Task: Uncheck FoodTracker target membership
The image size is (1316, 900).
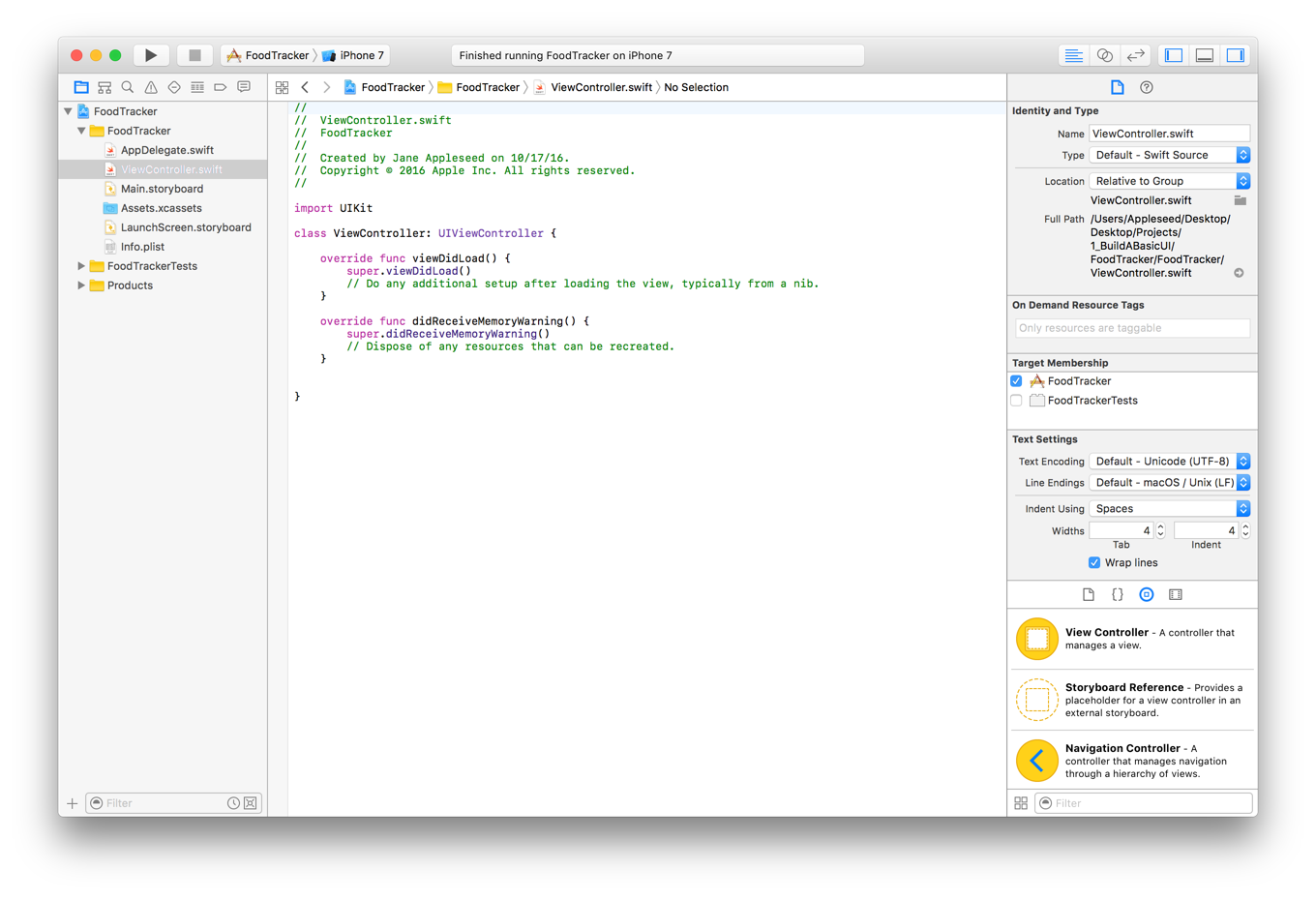Action: click(1016, 381)
